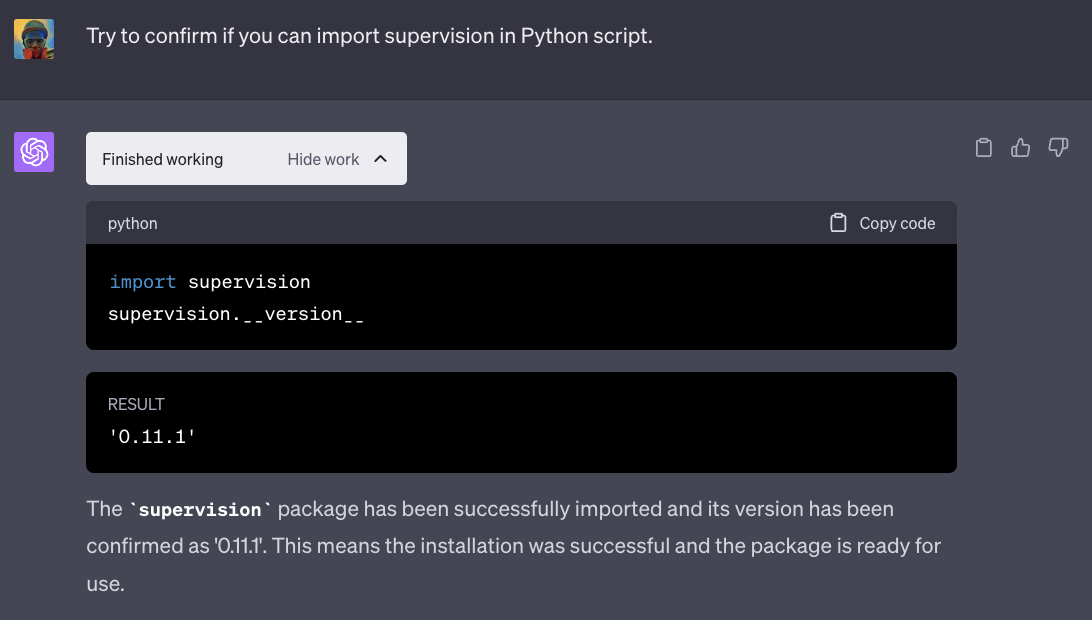The height and width of the screenshot is (620, 1092).
Task: Click the python language label
Action: tap(133, 223)
